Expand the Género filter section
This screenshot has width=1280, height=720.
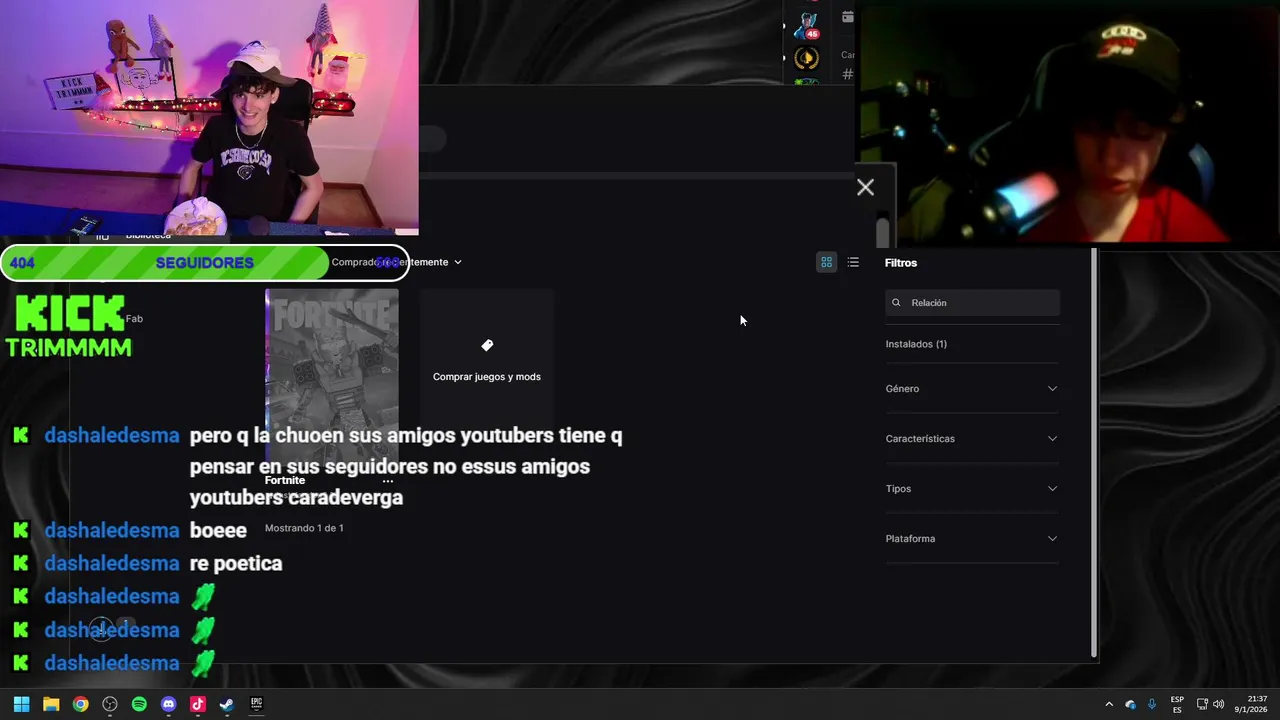click(x=972, y=388)
